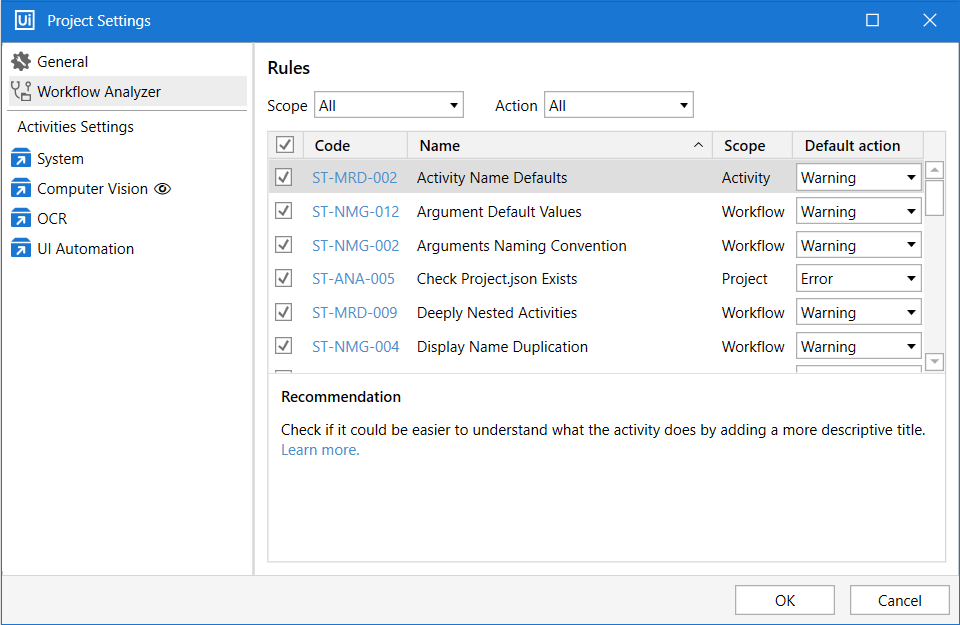960x625 pixels.
Task: Click the UiPath logo in title bar
Action: click(25, 20)
